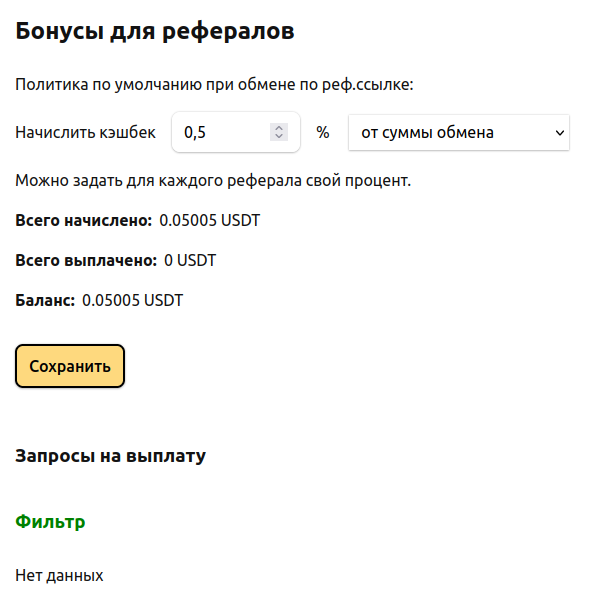599x602 pixels.
Task: Decrease cashback percent with the down arrow
Action: tap(279, 136)
